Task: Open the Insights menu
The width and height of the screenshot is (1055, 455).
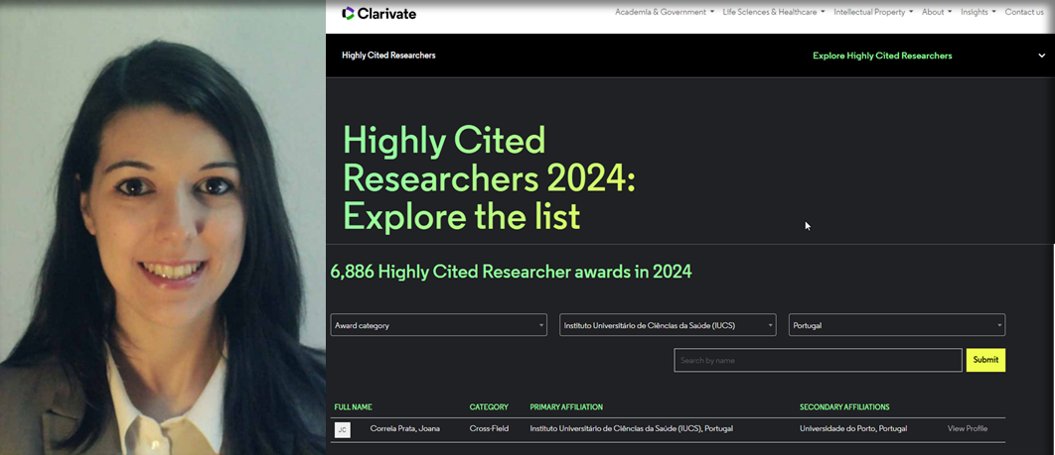Action: pyautogui.click(x=978, y=12)
